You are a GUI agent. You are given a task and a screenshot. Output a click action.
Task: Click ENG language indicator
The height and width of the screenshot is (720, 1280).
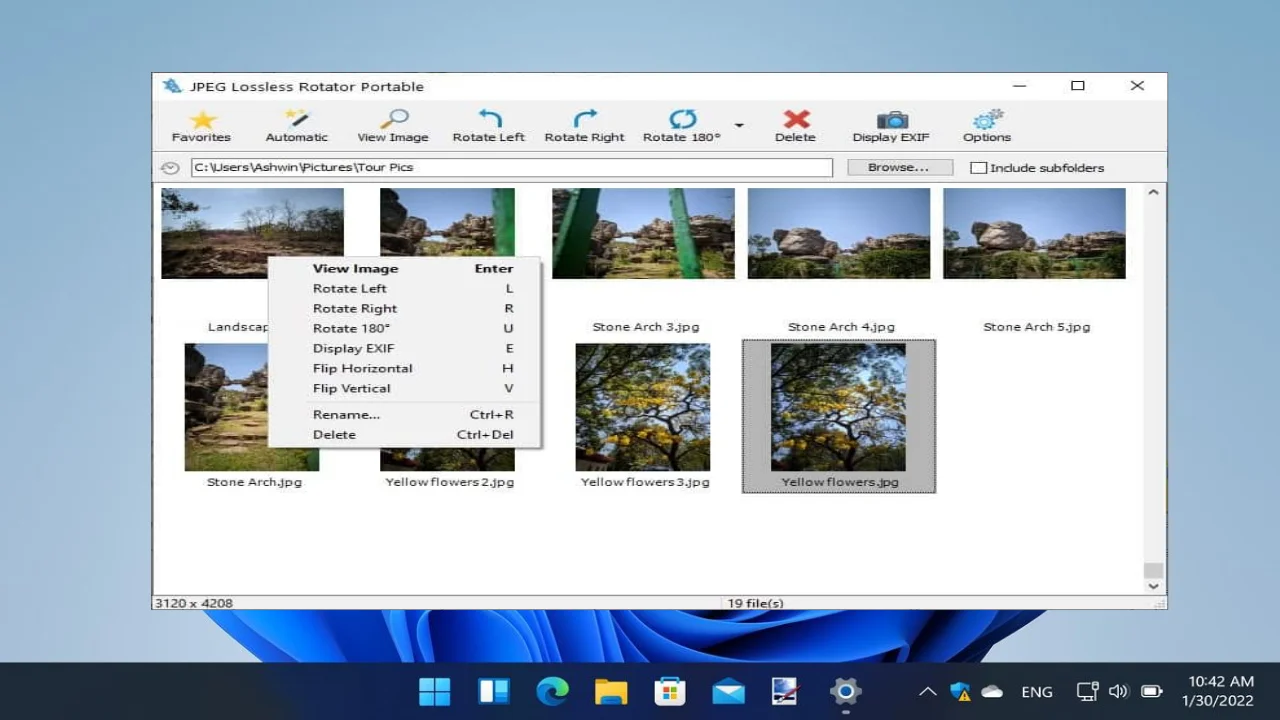pos(1037,691)
